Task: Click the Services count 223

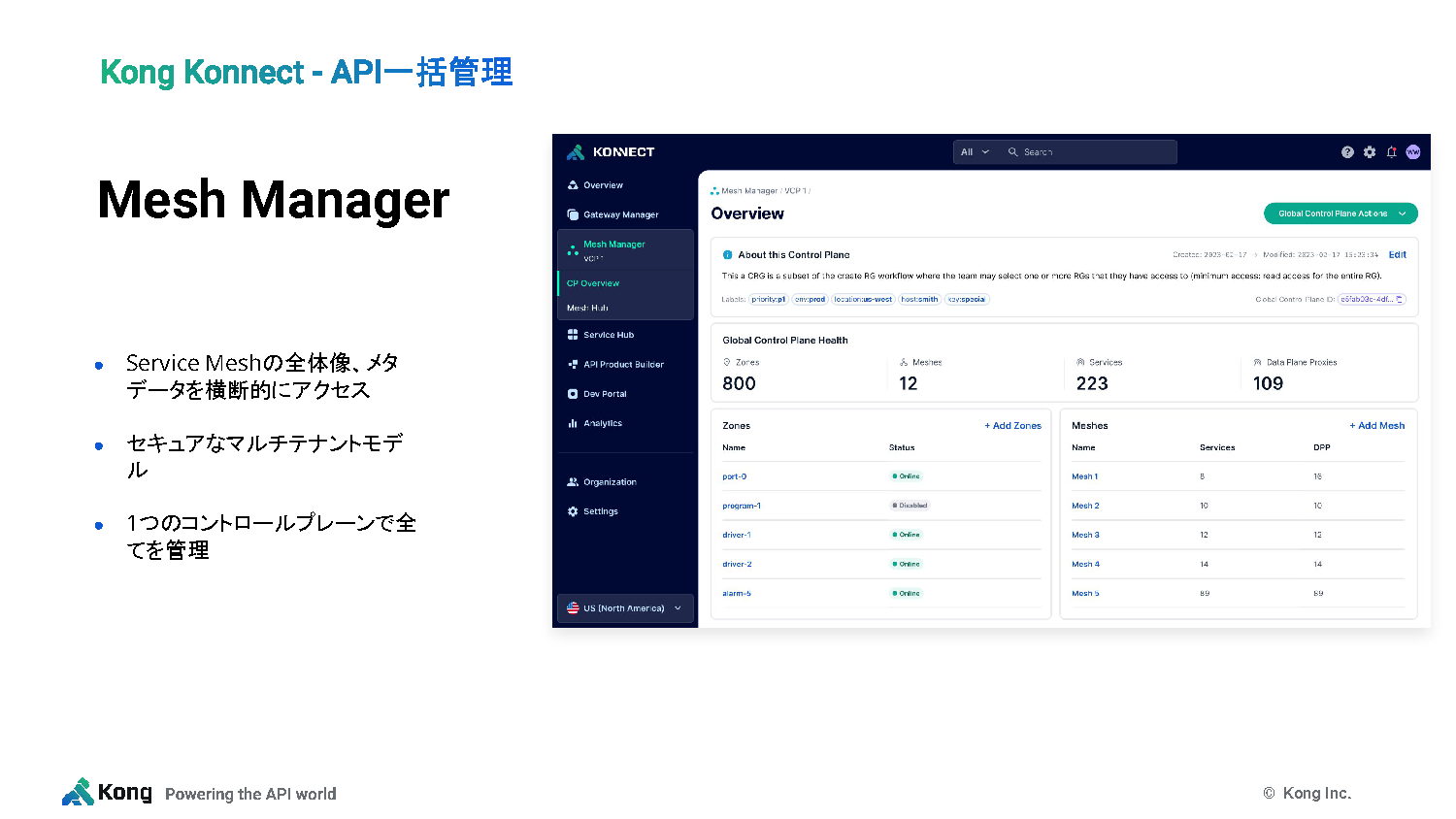Action: pos(1092,383)
